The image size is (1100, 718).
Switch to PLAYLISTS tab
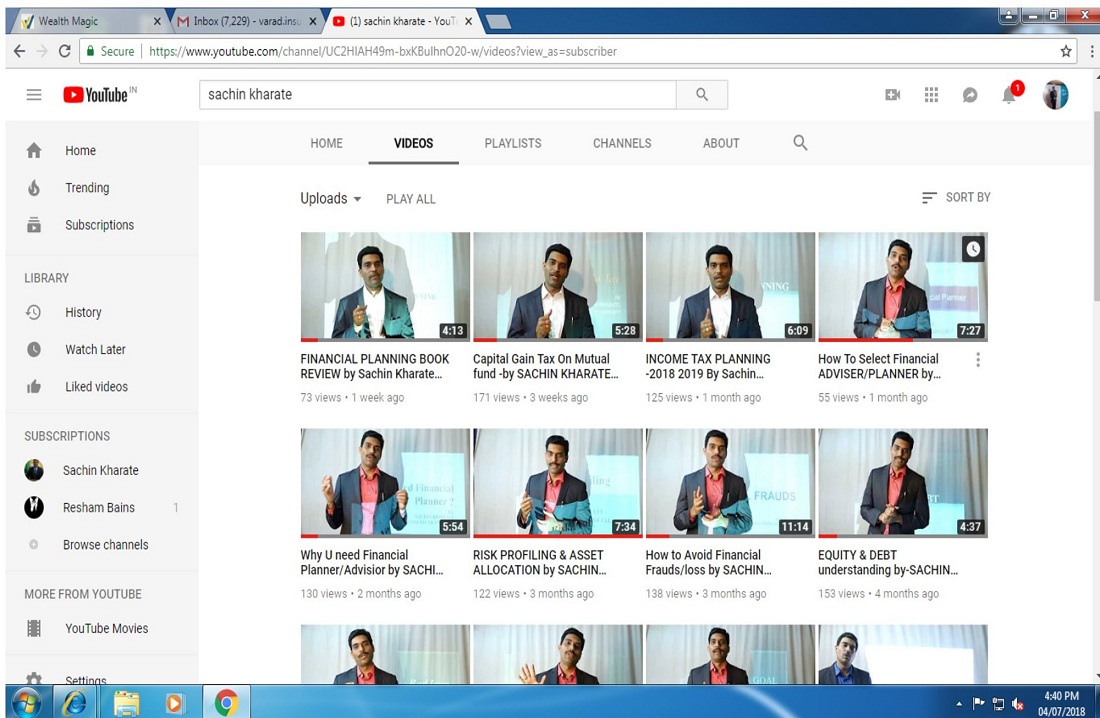point(513,143)
